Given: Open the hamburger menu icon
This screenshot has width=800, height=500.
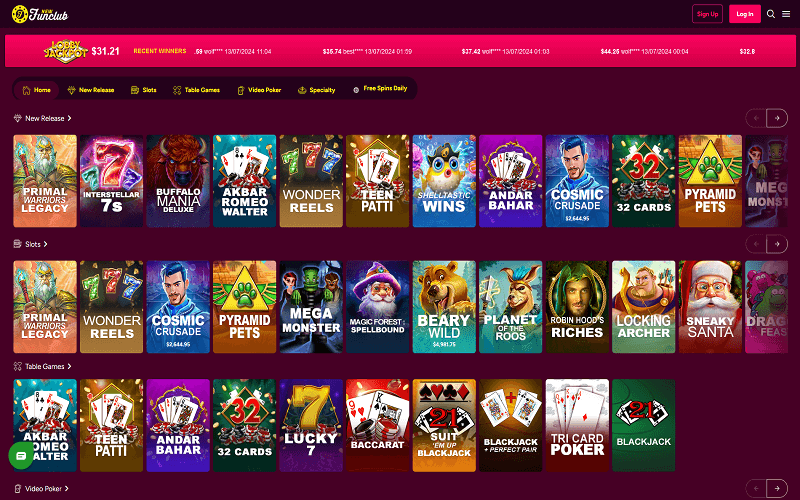Looking at the screenshot, I should point(786,14).
